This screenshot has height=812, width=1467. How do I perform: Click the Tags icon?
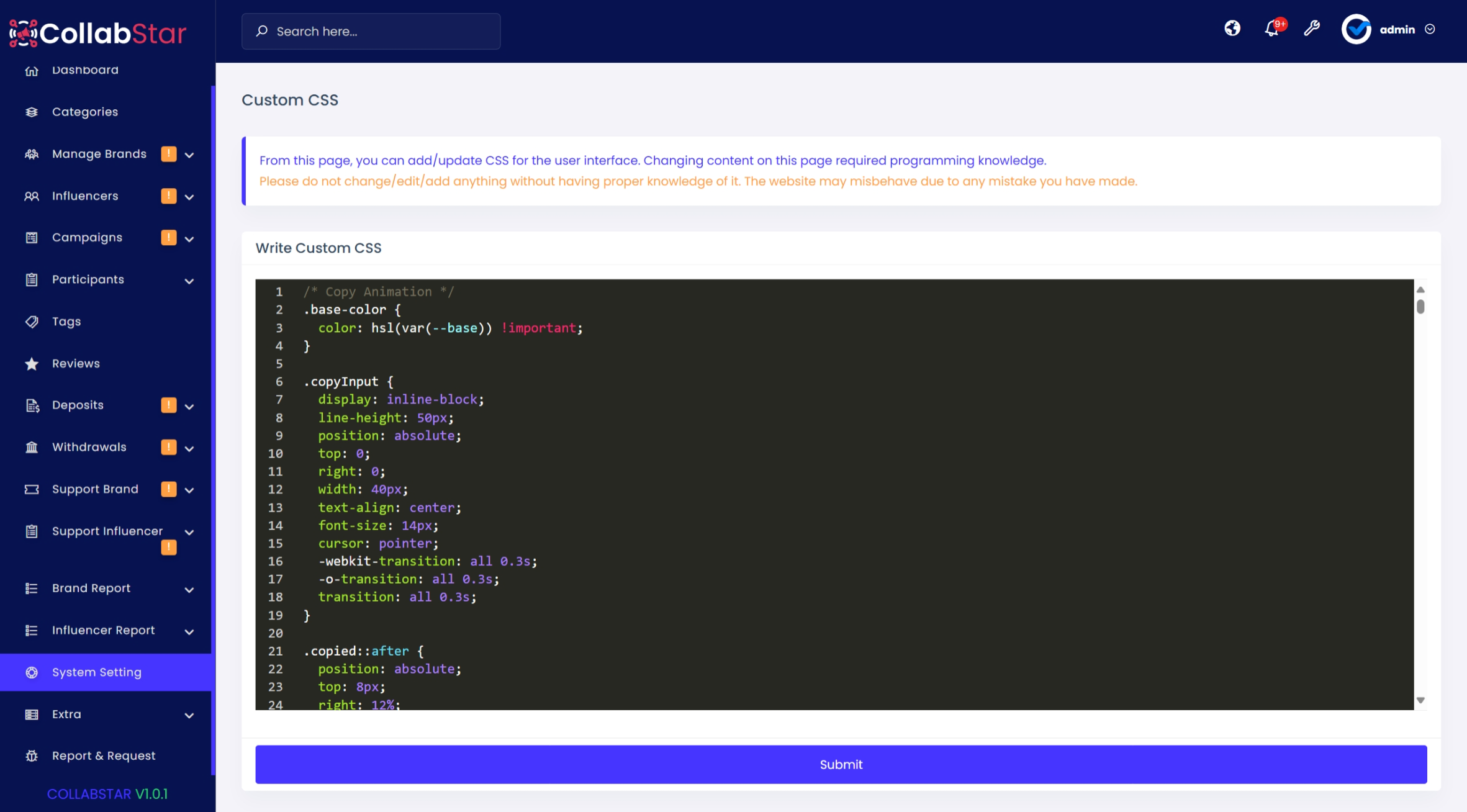click(32, 322)
